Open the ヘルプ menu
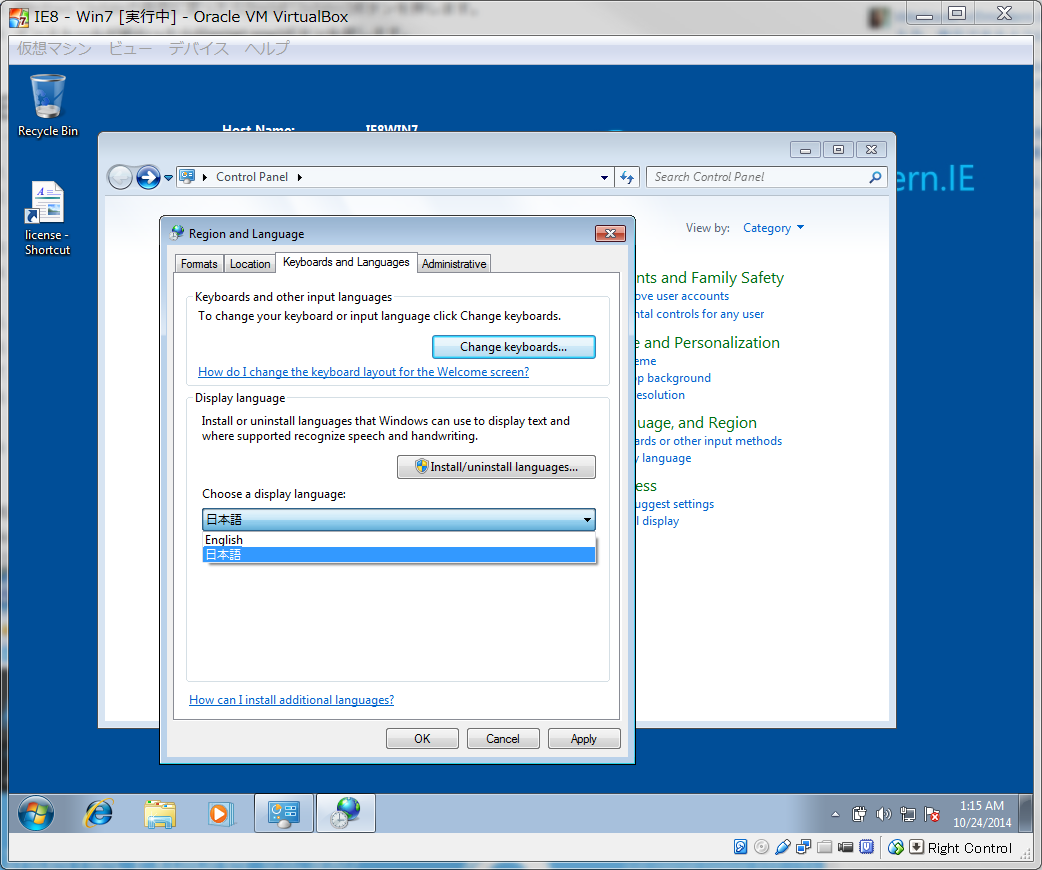Viewport: 1042px width, 870px height. click(x=267, y=49)
